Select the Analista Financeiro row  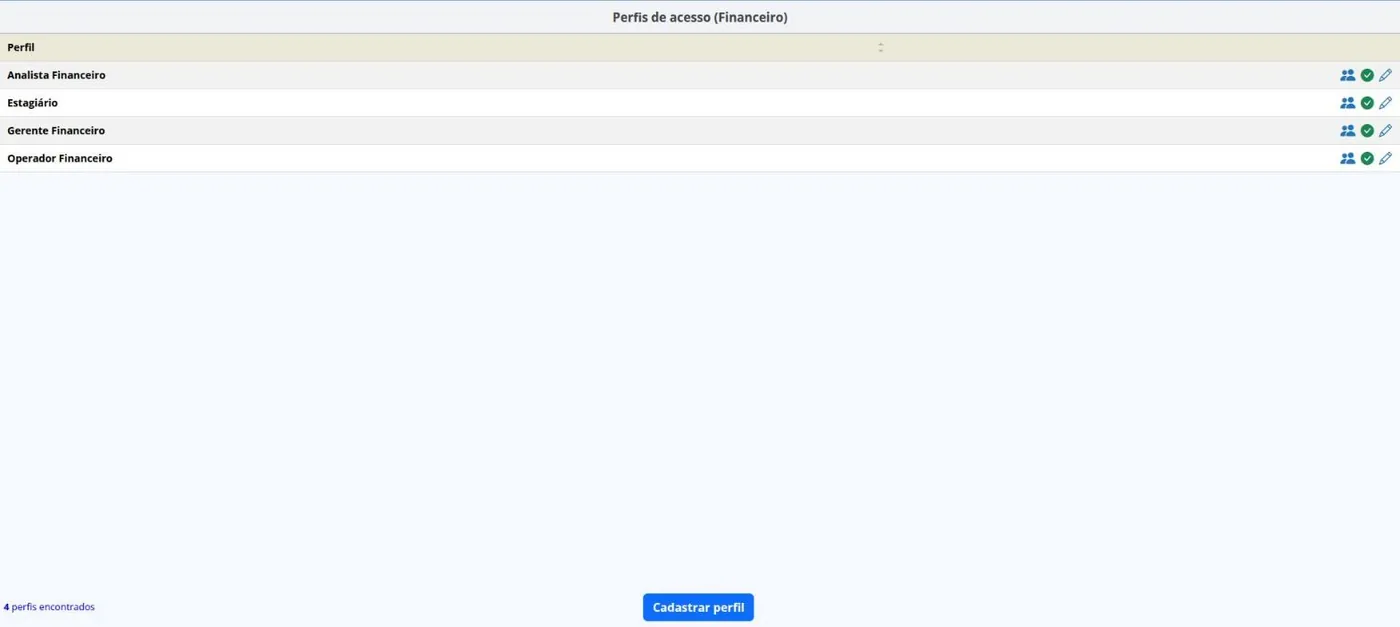700,75
